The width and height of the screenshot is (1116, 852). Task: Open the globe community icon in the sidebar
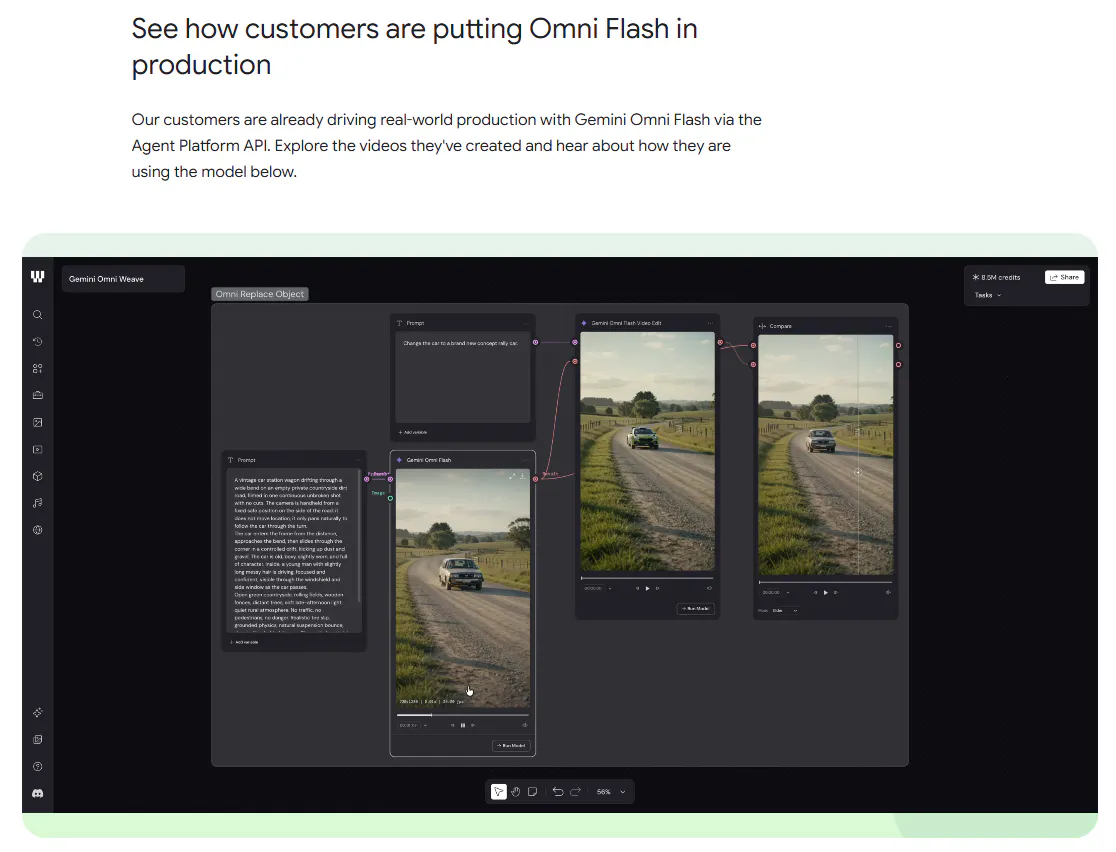tap(38, 530)
